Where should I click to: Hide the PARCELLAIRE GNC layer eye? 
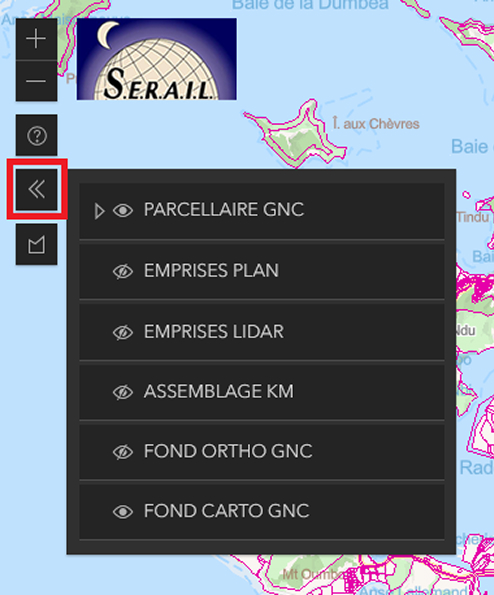(x=123, y=211)
